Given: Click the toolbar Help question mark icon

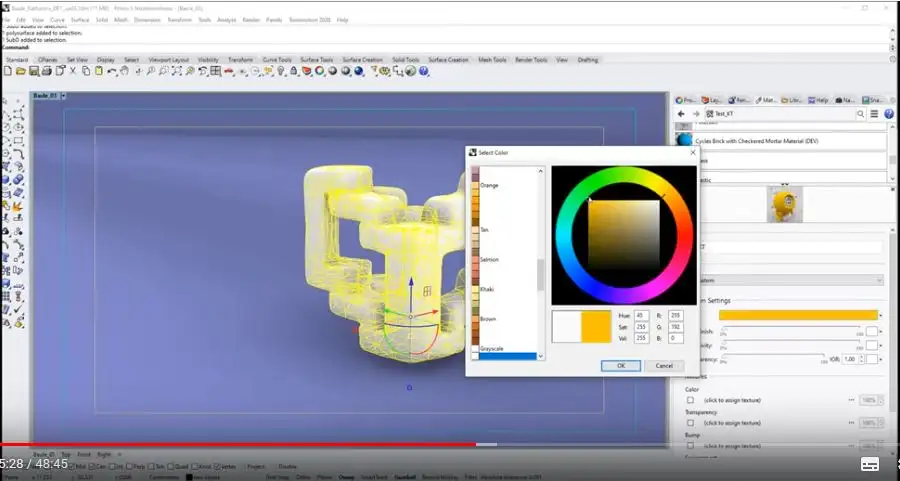Looking at the screenshot, I should click(424, 71).
